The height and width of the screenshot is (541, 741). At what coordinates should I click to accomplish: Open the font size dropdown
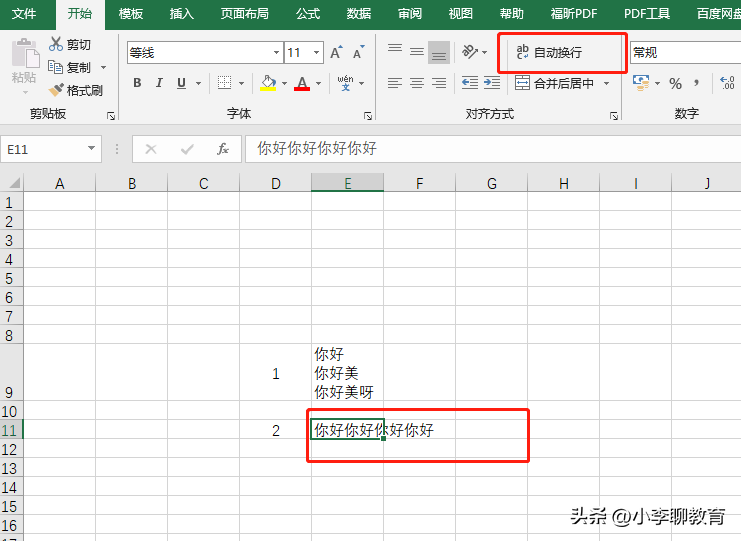click(317, 52)
